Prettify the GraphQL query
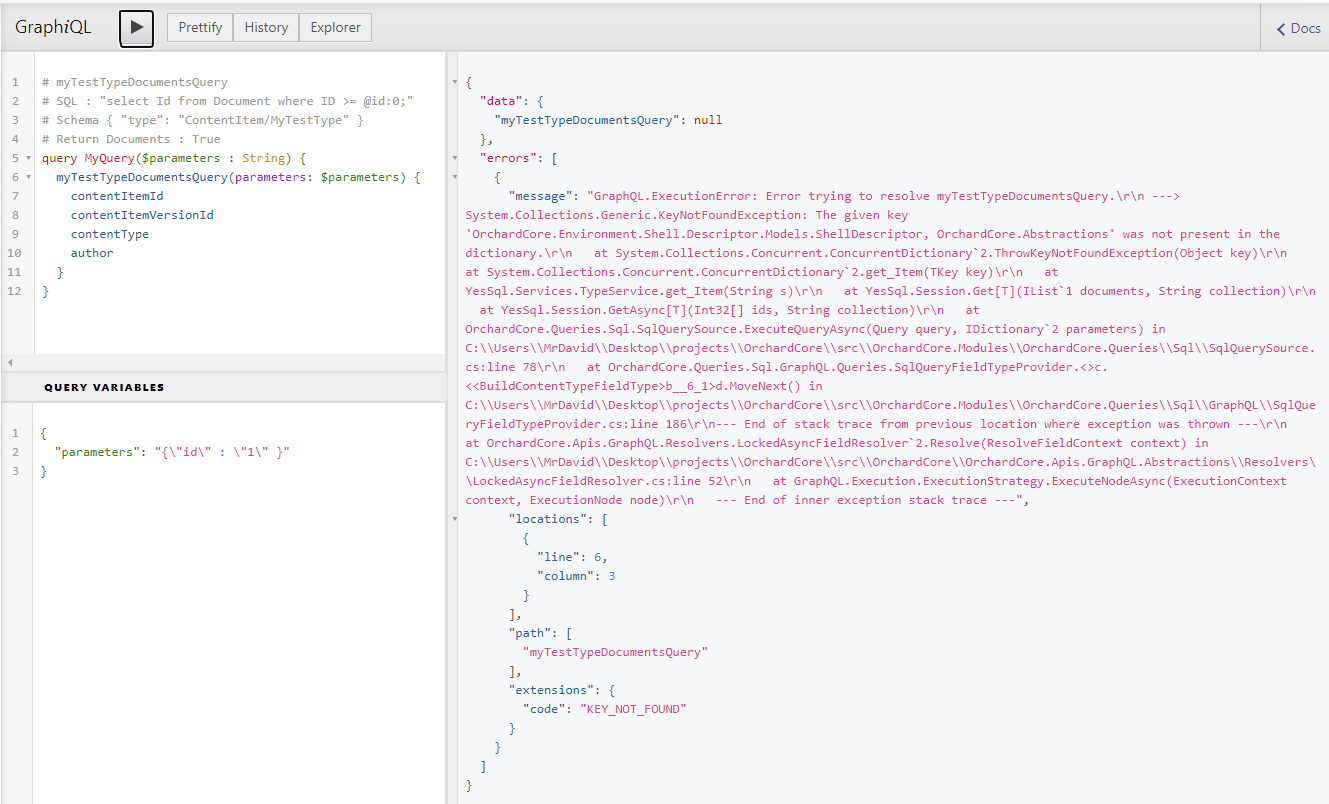The image size is (1329, 804). [199, 27]
